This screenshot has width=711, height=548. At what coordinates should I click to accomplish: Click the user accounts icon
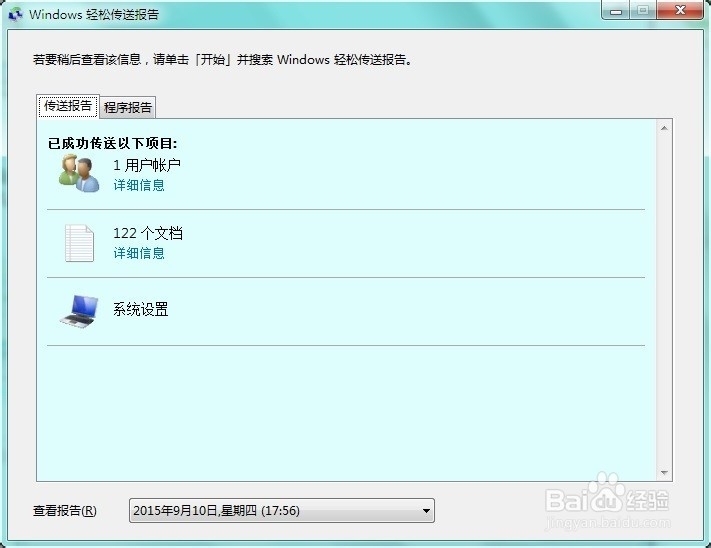click(x=79, y=173)
